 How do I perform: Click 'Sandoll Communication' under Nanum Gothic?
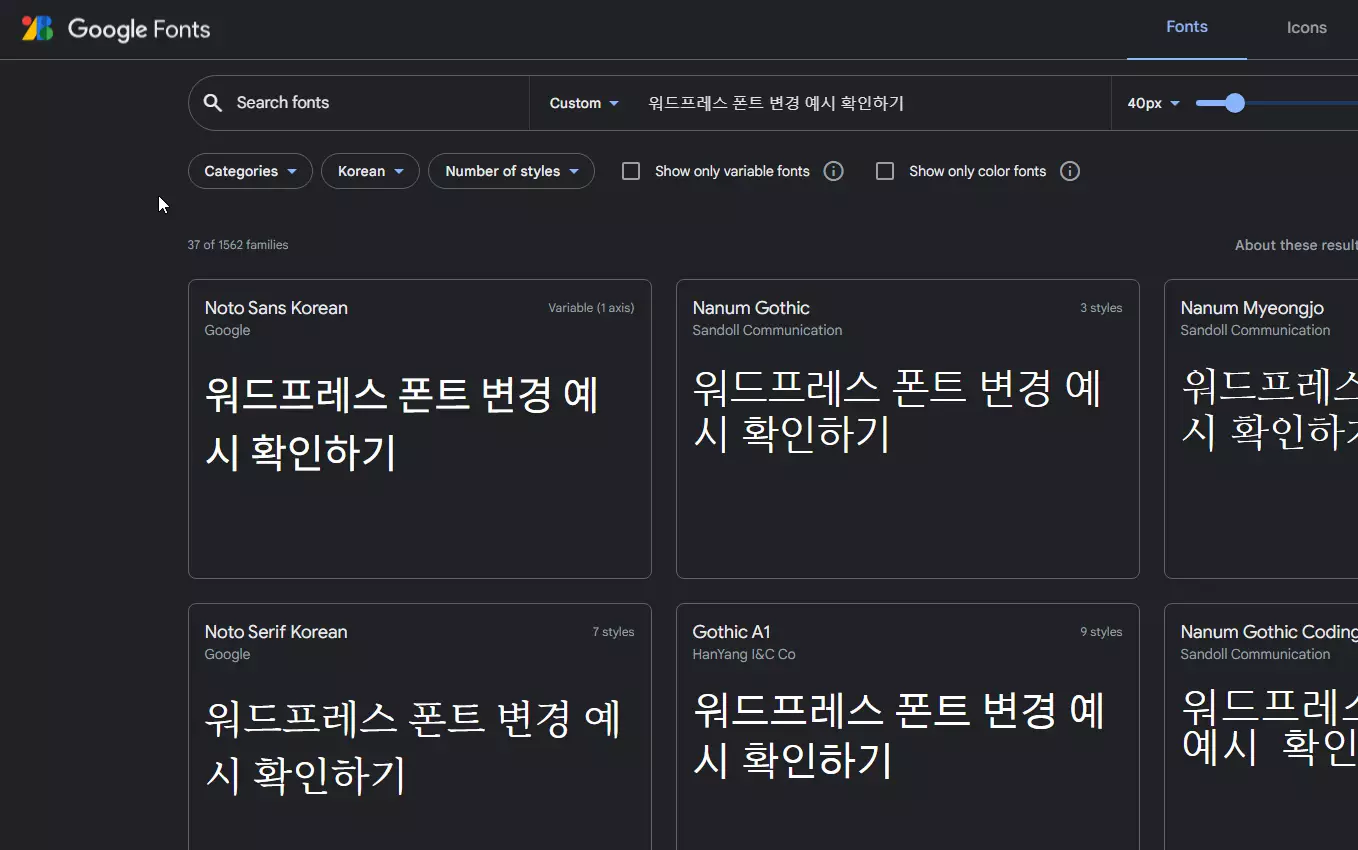[x=767, y=330]
